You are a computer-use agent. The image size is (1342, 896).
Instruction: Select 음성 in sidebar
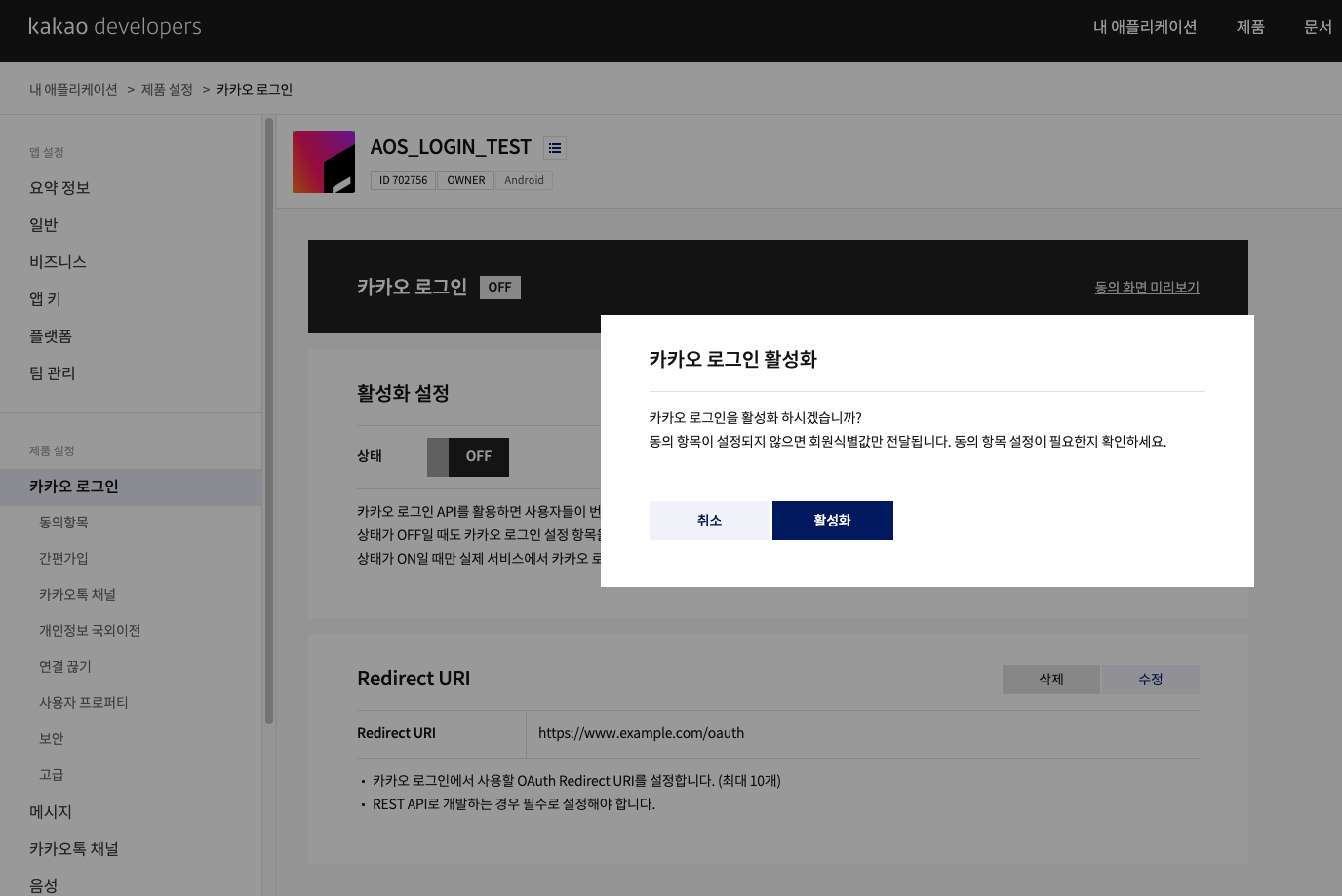pyautogui.click(x=44, y=885)
